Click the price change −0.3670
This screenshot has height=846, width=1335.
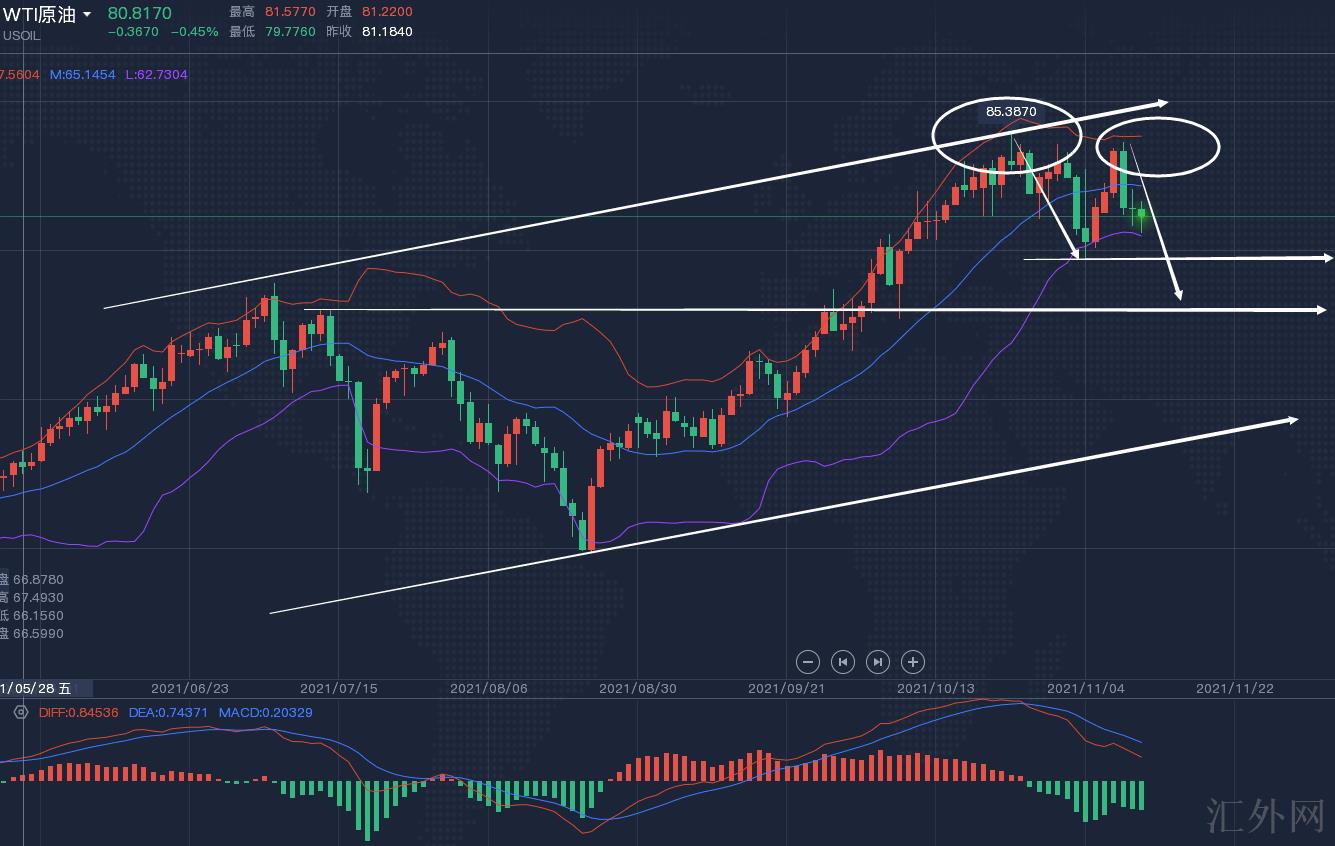click(x=133, y=32)
